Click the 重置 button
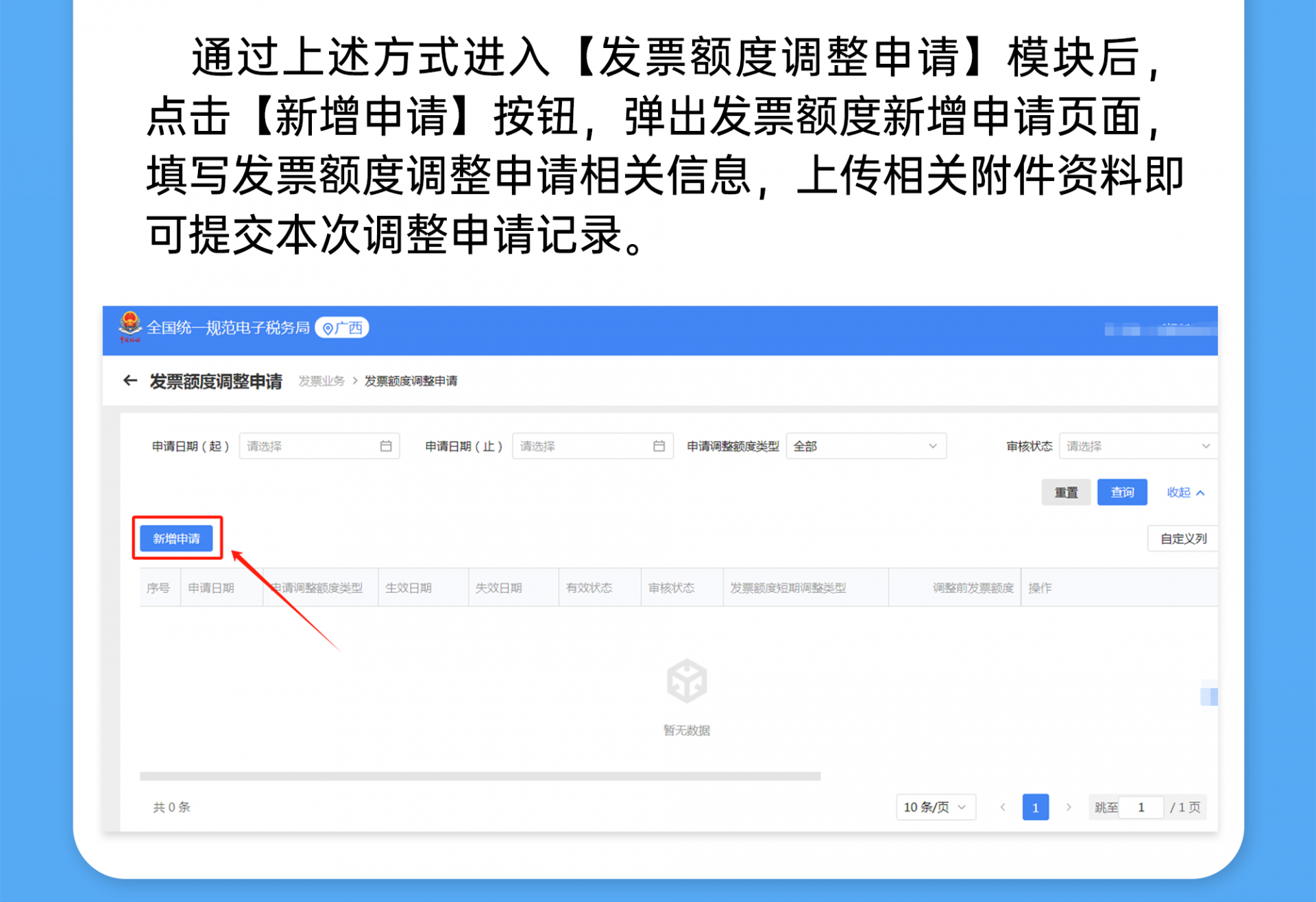1316x902 pixels. pos(1066,492)
